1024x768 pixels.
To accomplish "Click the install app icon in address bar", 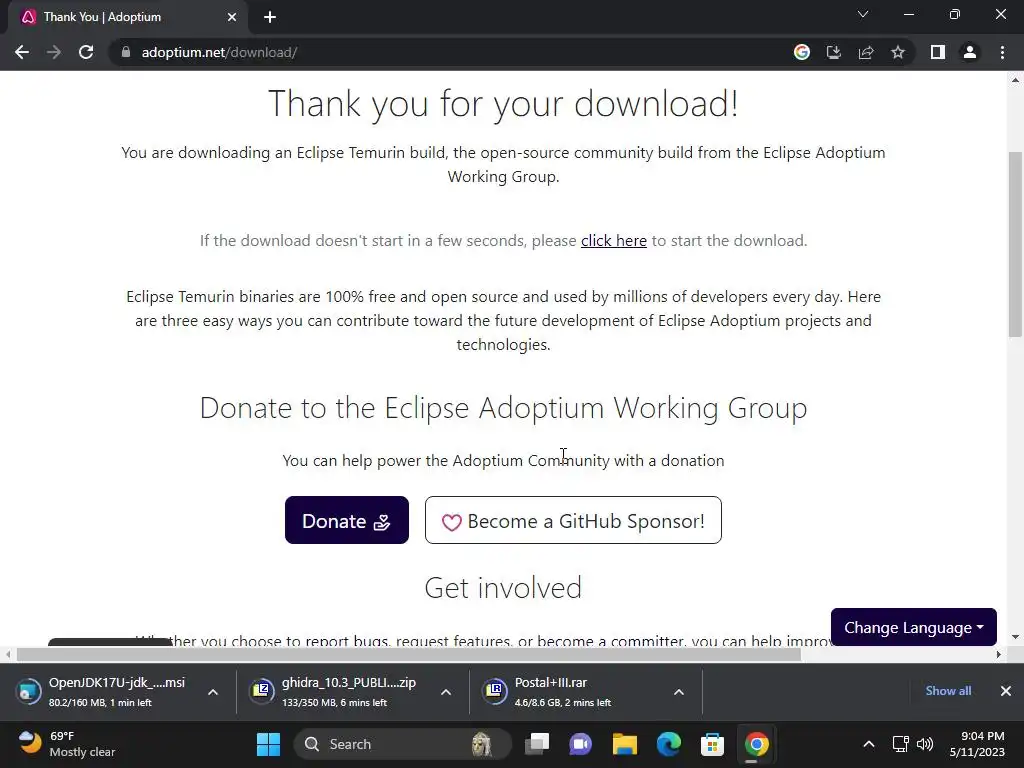I will click(834, 52).
